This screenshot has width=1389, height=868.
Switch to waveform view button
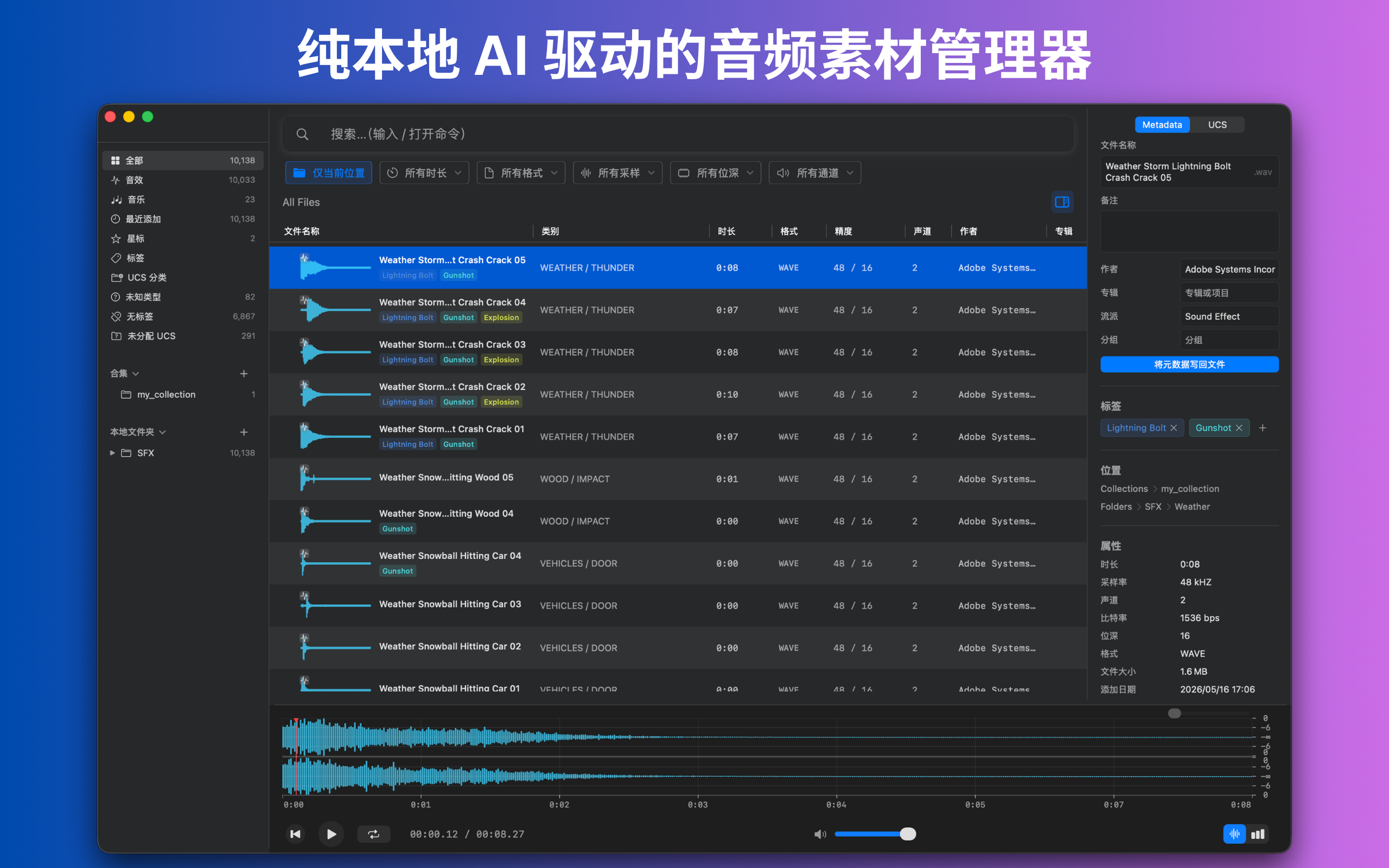point(1234,834)
